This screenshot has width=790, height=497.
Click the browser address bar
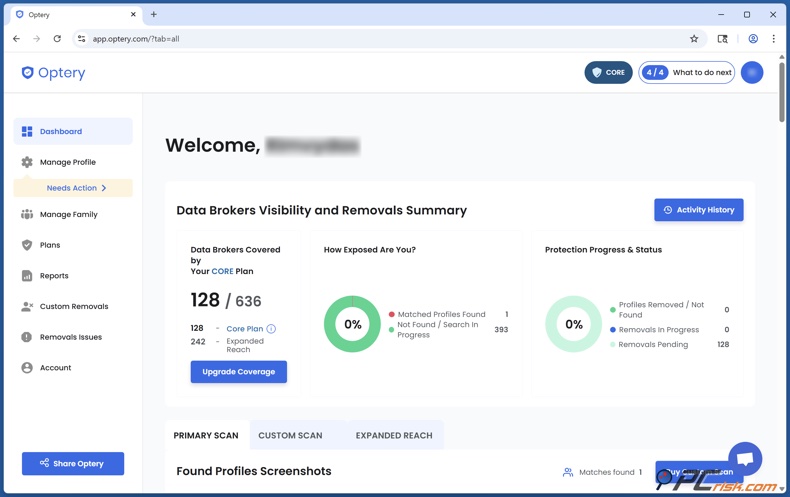(x=380, y=39)
